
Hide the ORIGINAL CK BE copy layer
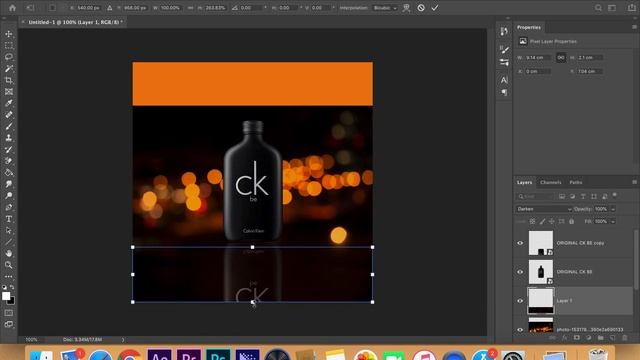(520, 243)
